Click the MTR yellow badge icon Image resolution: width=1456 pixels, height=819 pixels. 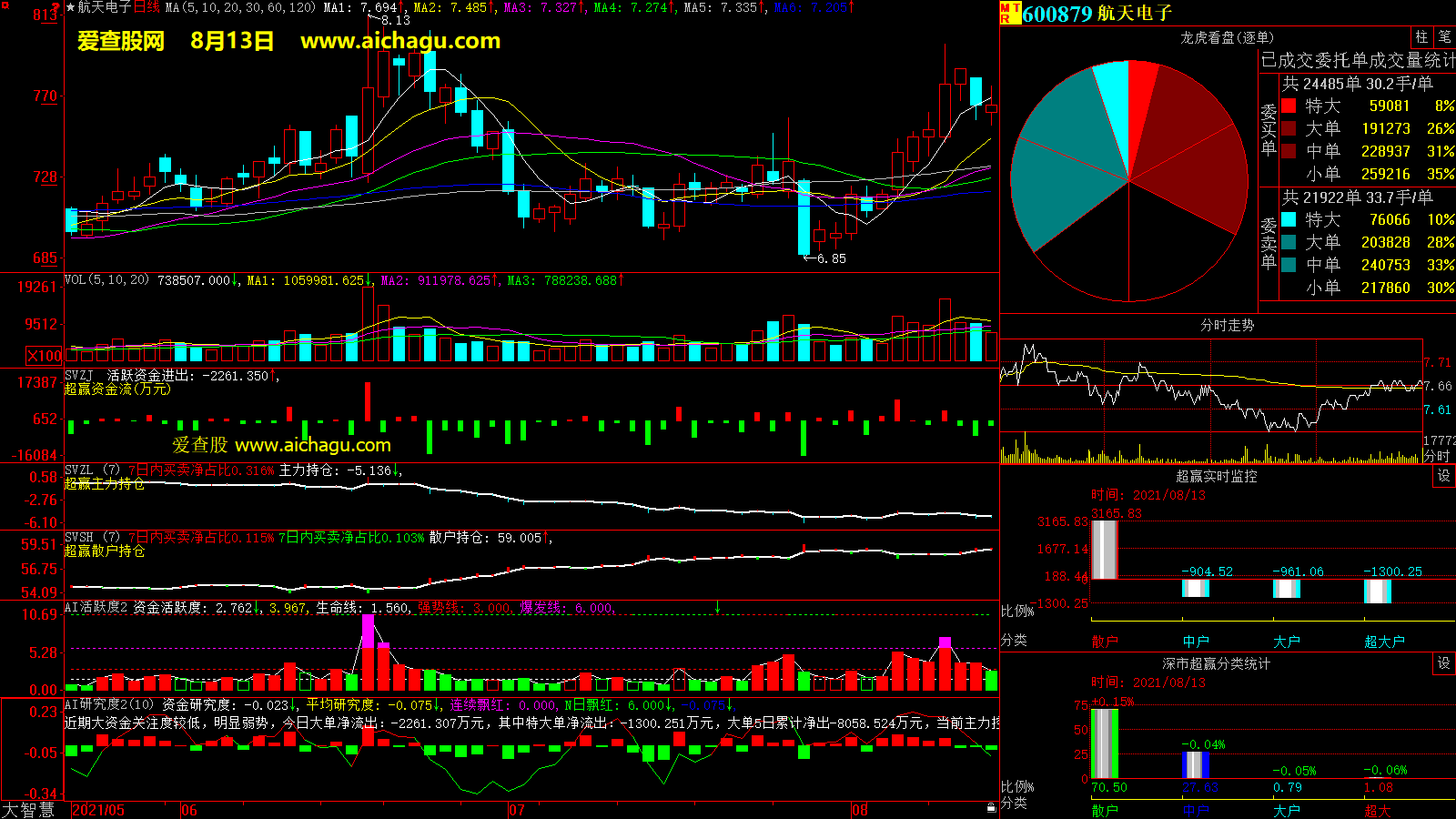click(x=1010, y=13)
